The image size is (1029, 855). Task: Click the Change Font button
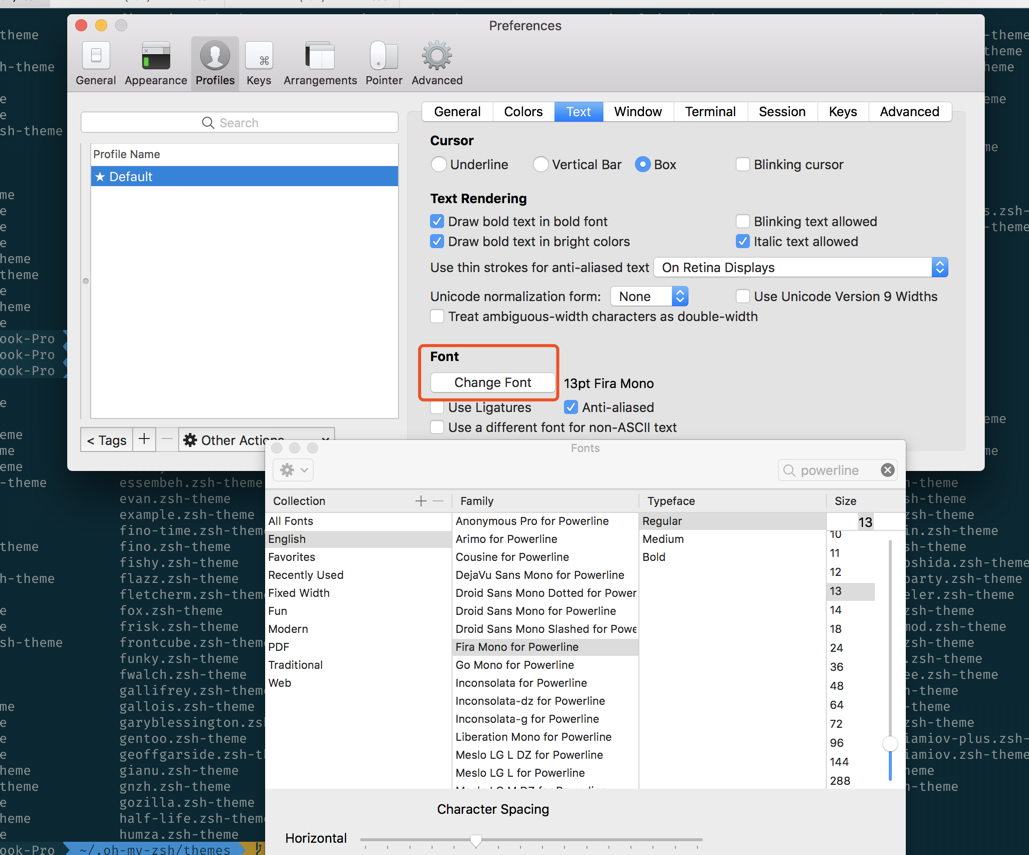click(493, 383)
